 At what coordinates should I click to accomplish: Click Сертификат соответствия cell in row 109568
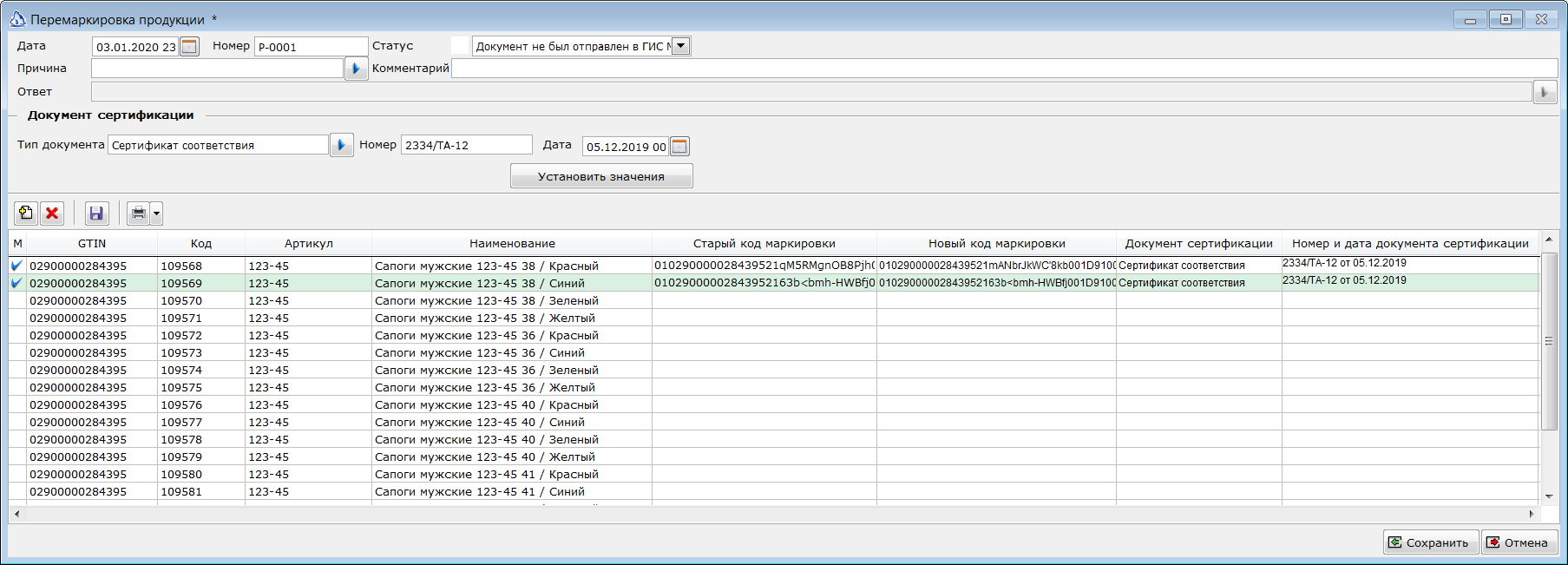point(1199,266)
